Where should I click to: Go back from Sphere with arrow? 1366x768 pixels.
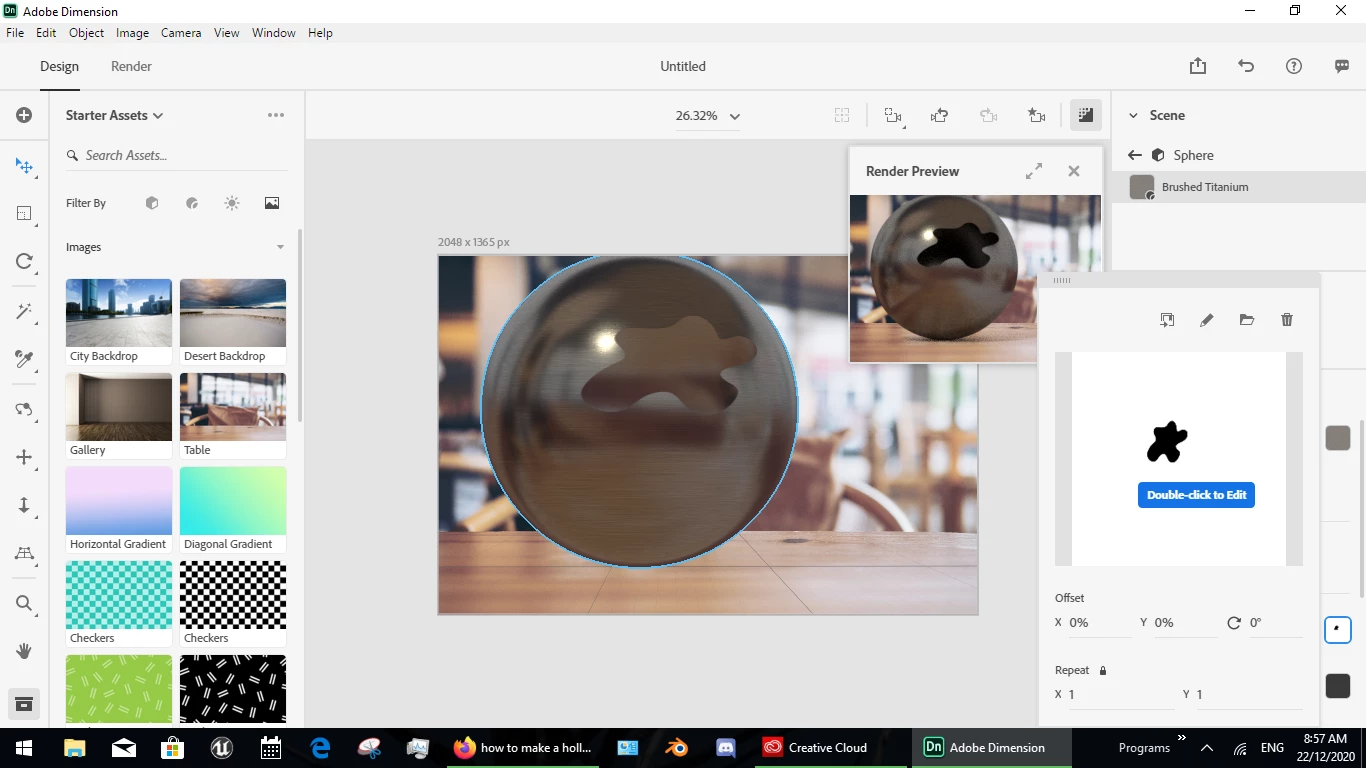point(1134,155)
